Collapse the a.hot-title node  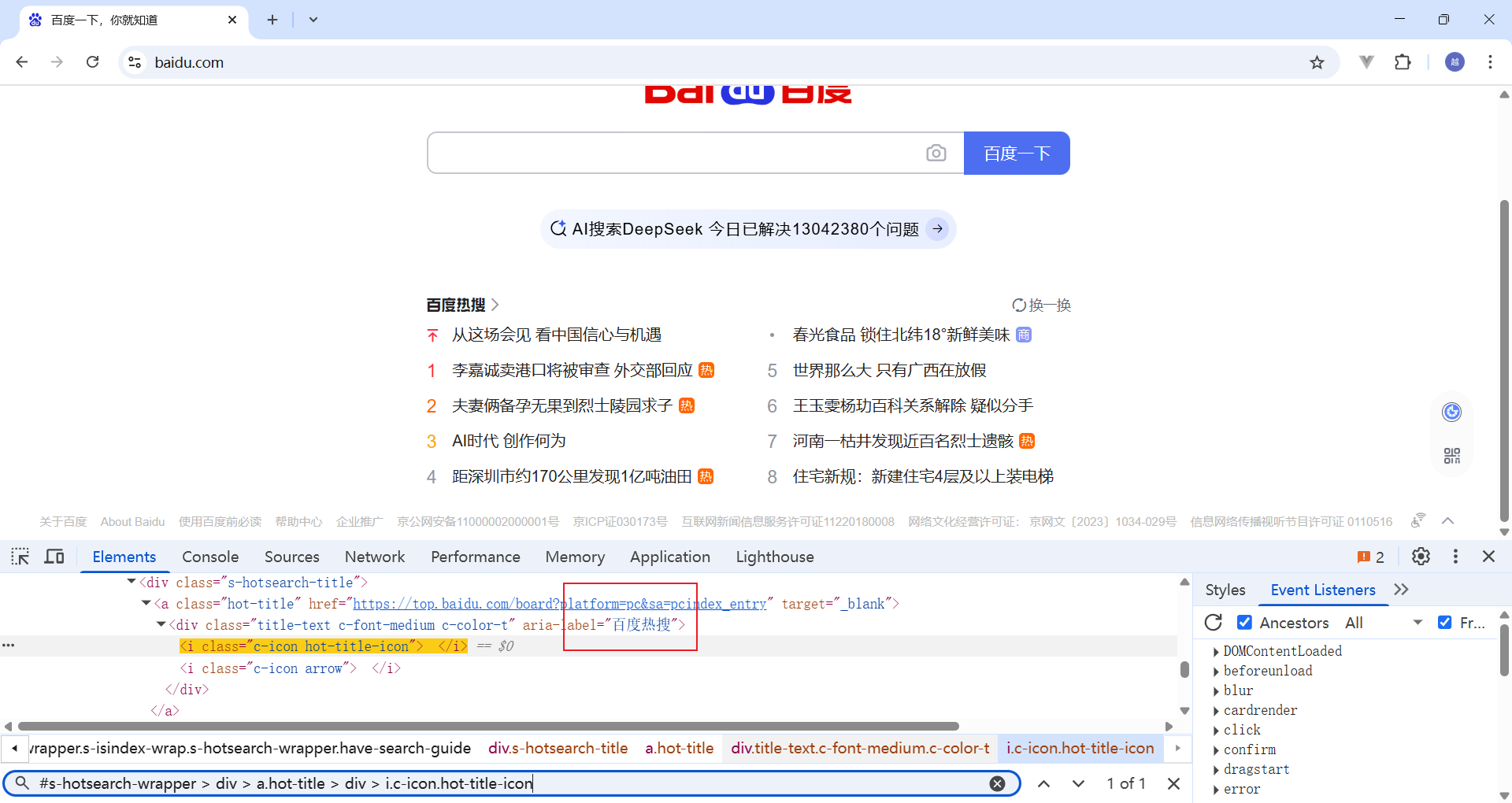pos(146,603)
